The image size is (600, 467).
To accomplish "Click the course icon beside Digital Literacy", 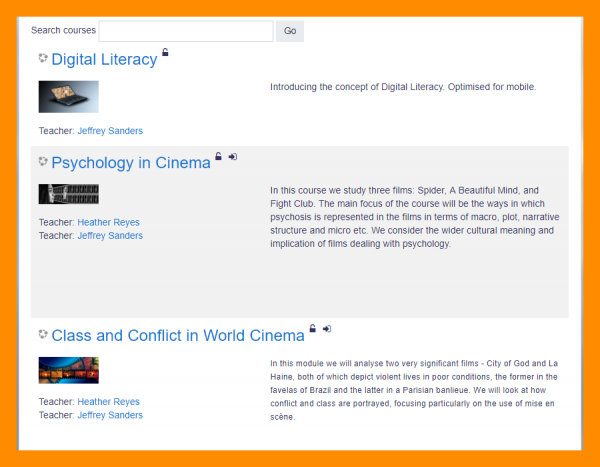I will click(43, 59).
